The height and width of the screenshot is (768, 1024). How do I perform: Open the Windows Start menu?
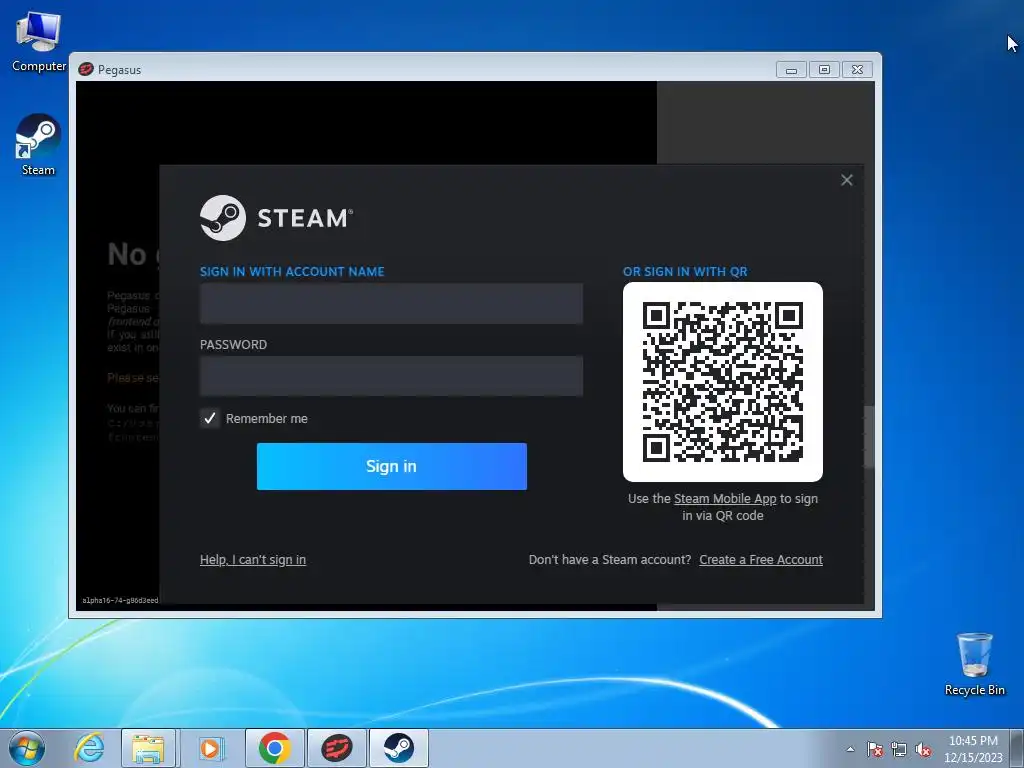coord(27,748)
